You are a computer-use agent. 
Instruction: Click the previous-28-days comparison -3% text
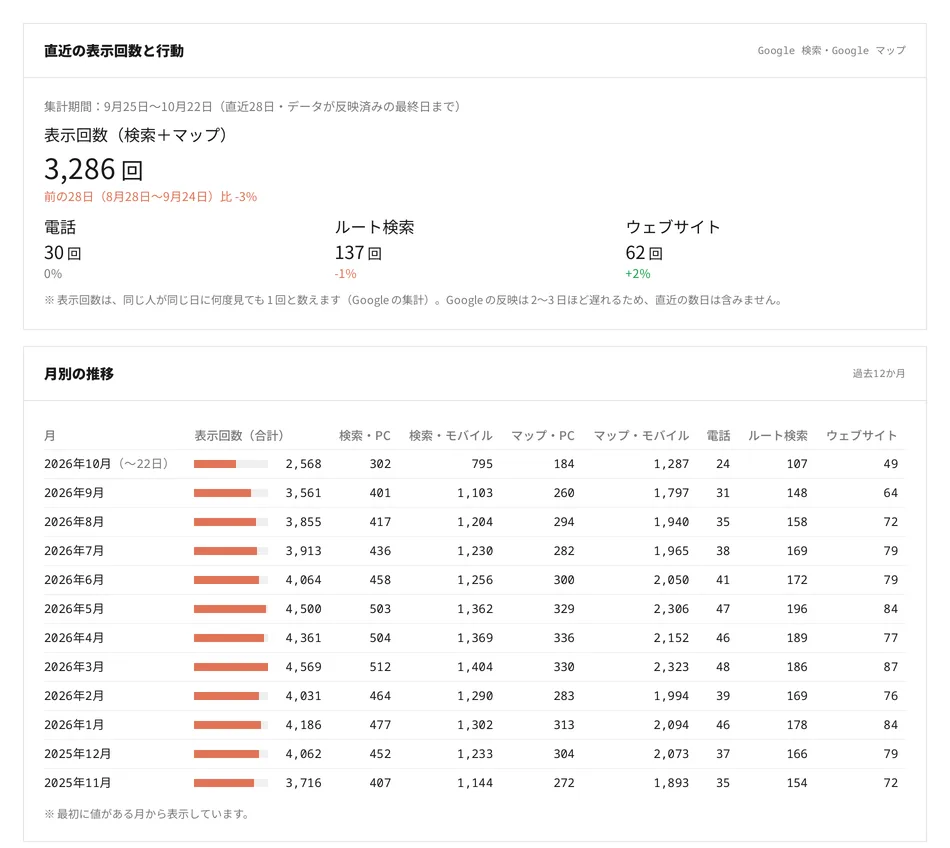[150, 197]
